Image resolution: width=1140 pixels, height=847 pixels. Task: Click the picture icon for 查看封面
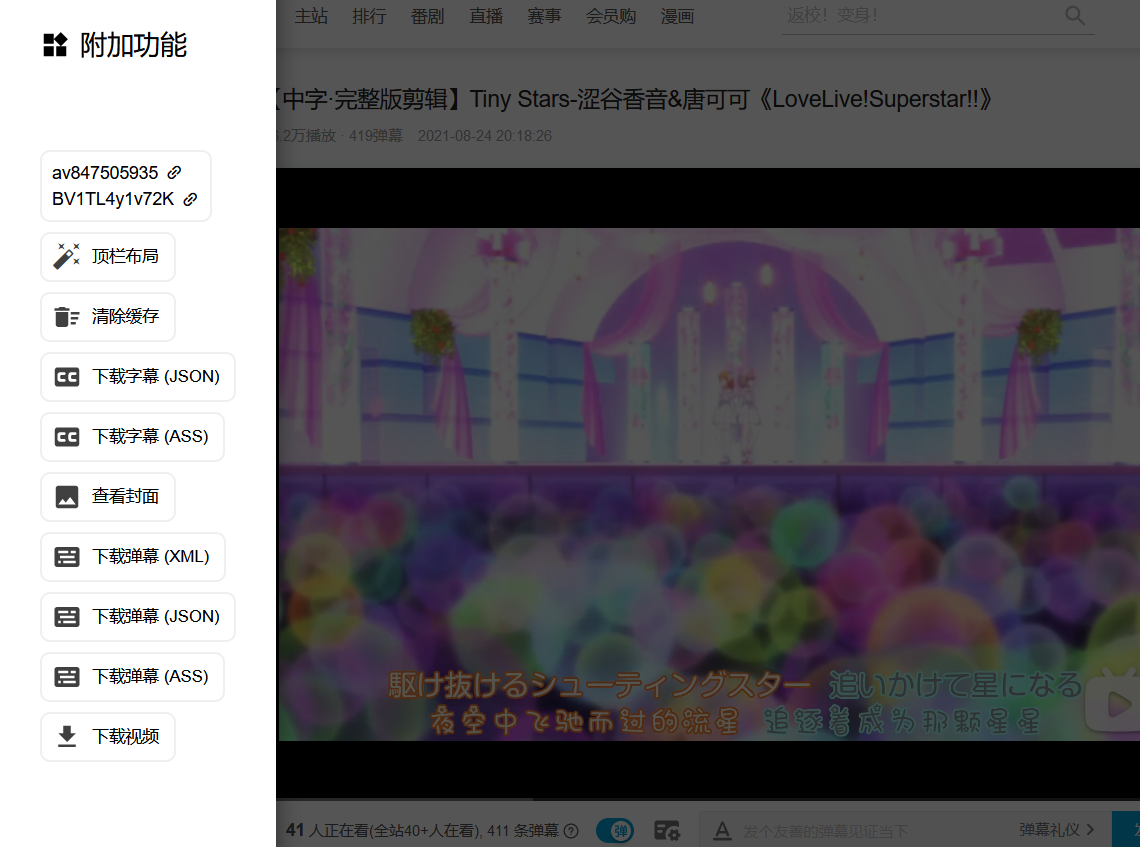67,497
